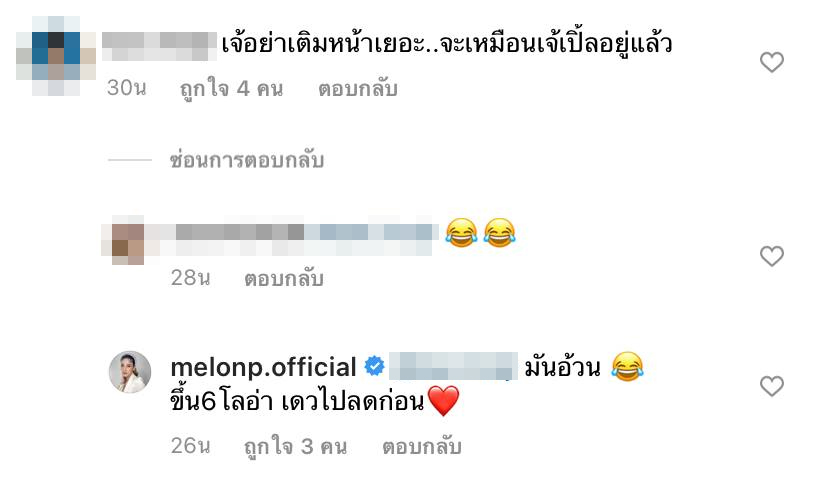Like the reply with two laughing emojis
The height and width of the screenshot is (482, 828).
(x=771, y=256)
